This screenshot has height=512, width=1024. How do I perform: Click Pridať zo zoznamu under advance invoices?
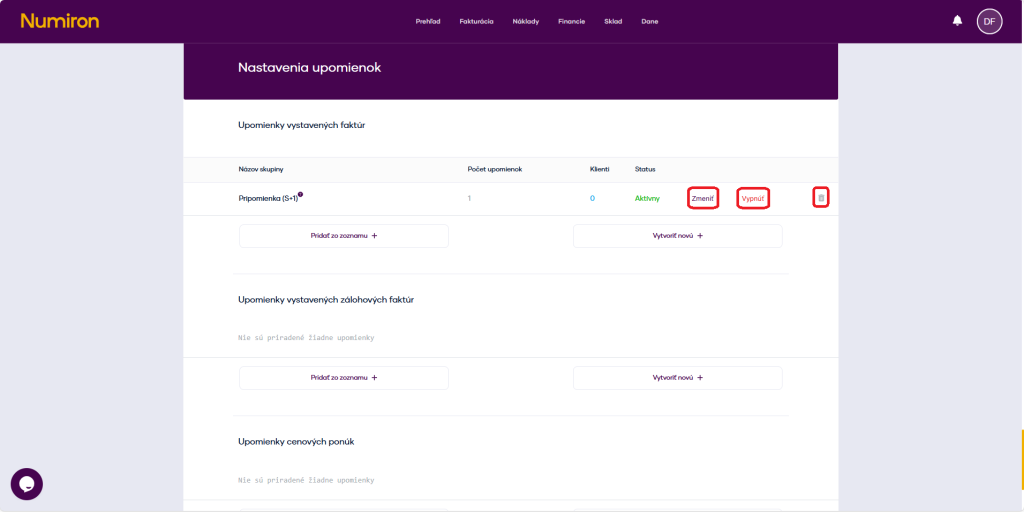coord(344,378)
